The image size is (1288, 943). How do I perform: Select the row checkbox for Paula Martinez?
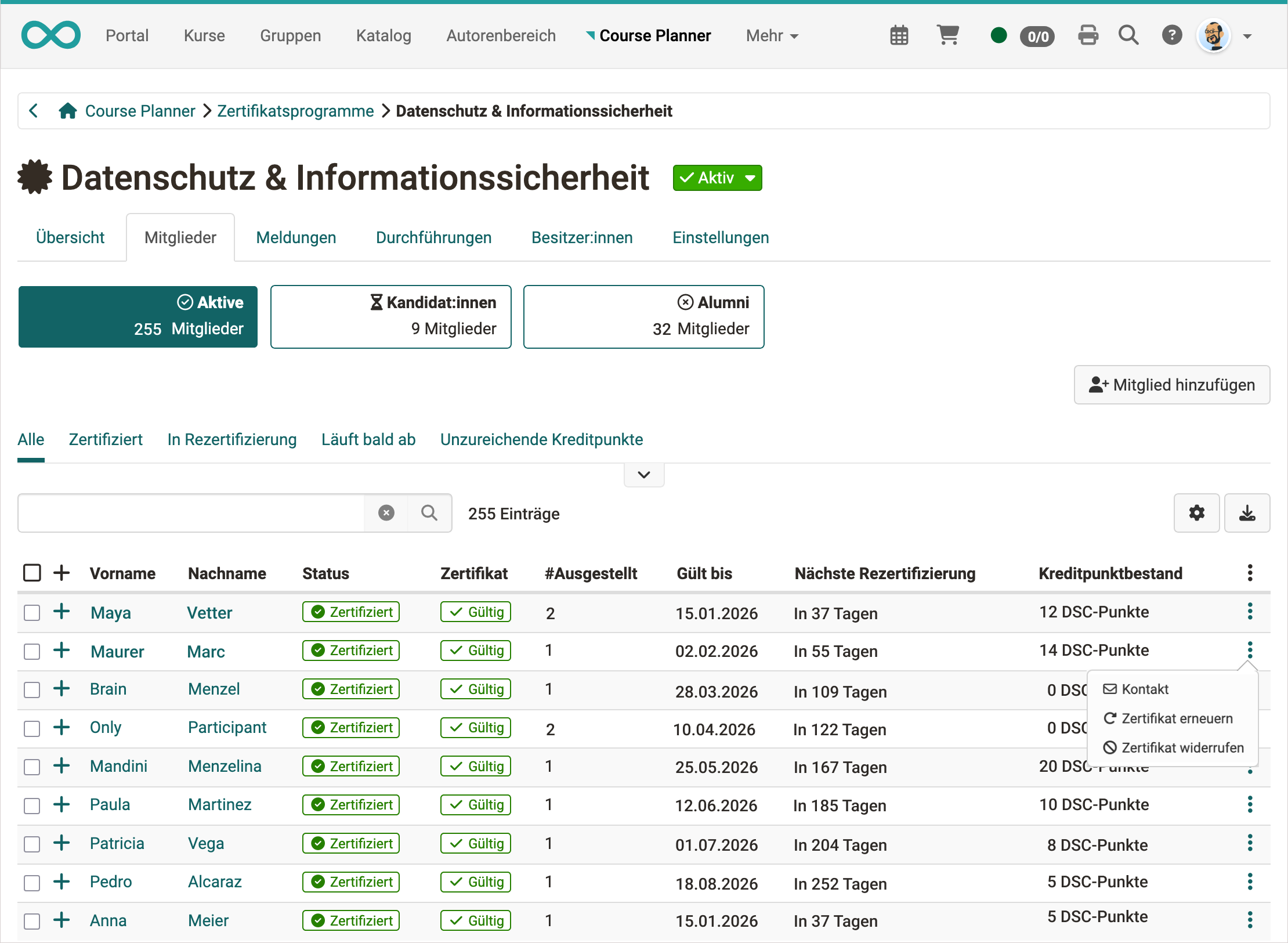click(x=32, y=805)
